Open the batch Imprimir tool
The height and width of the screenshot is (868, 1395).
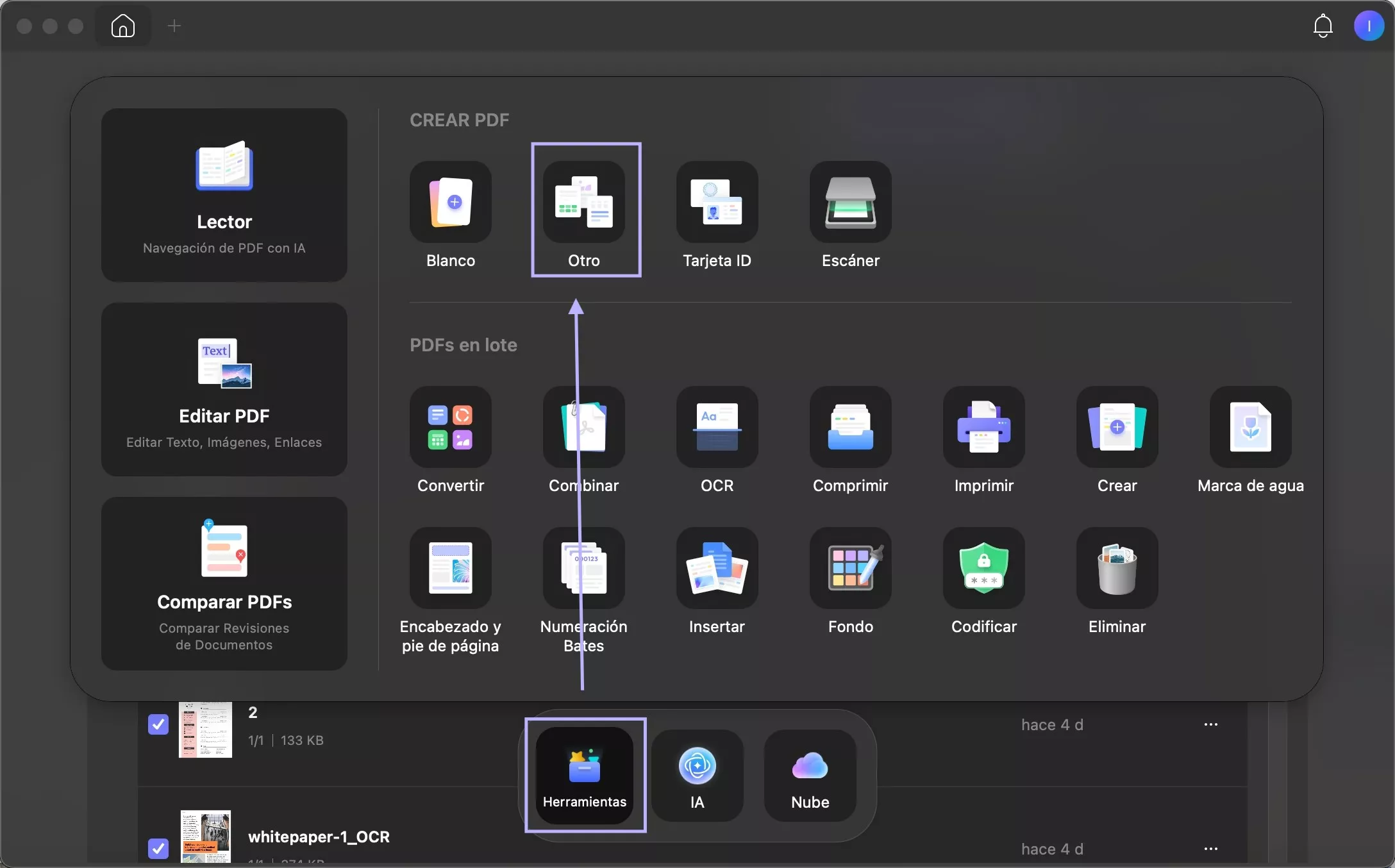(984, 427)
